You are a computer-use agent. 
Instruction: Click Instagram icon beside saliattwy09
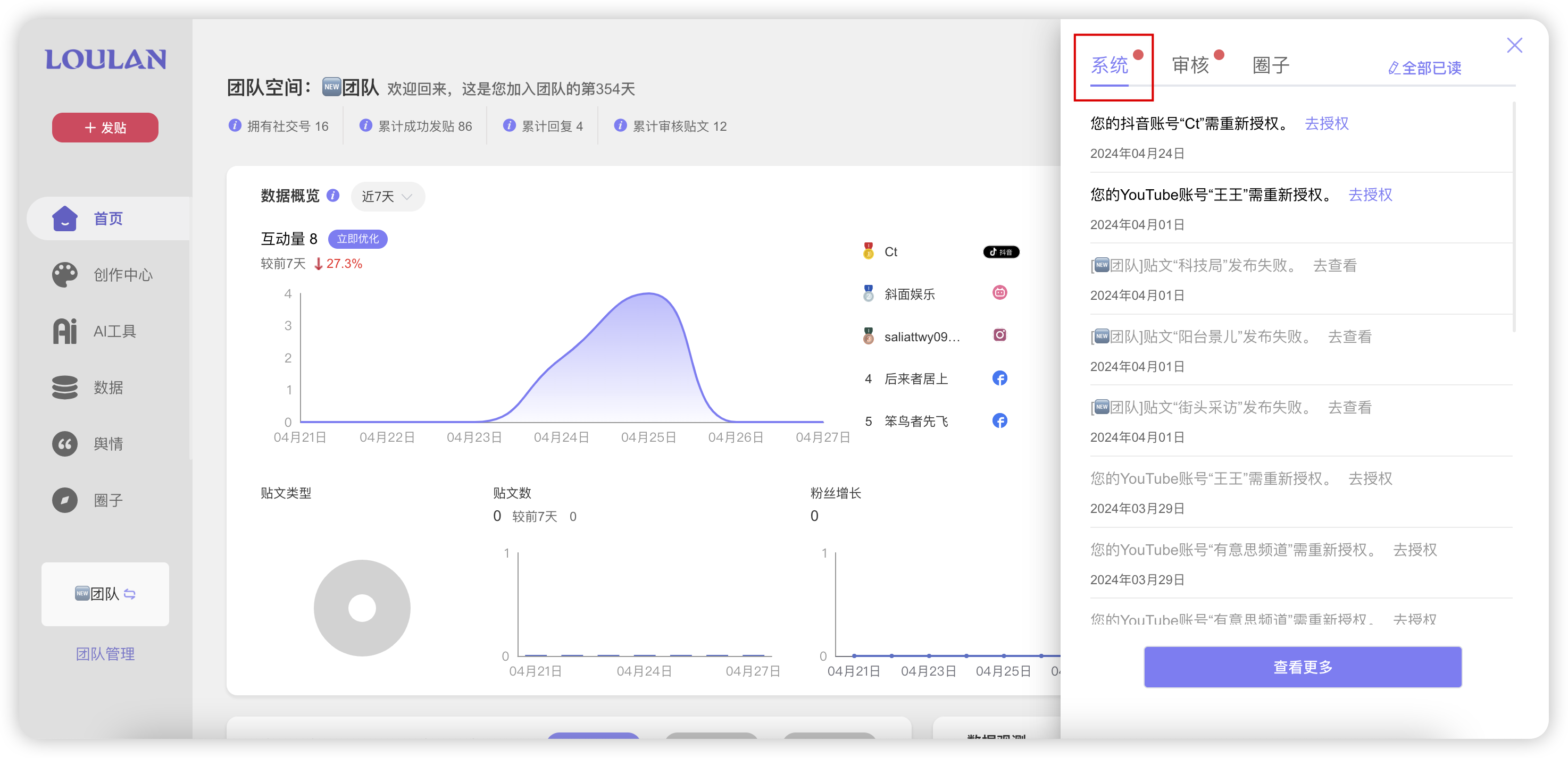click(999, 335)
